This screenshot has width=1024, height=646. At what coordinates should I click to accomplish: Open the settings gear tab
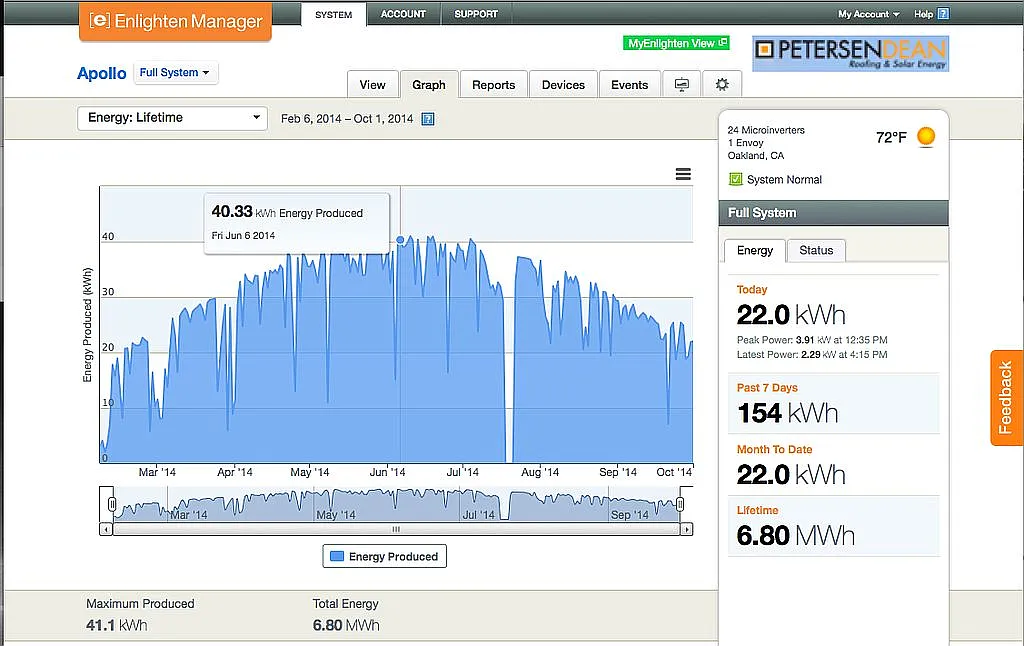coord(722,85)
